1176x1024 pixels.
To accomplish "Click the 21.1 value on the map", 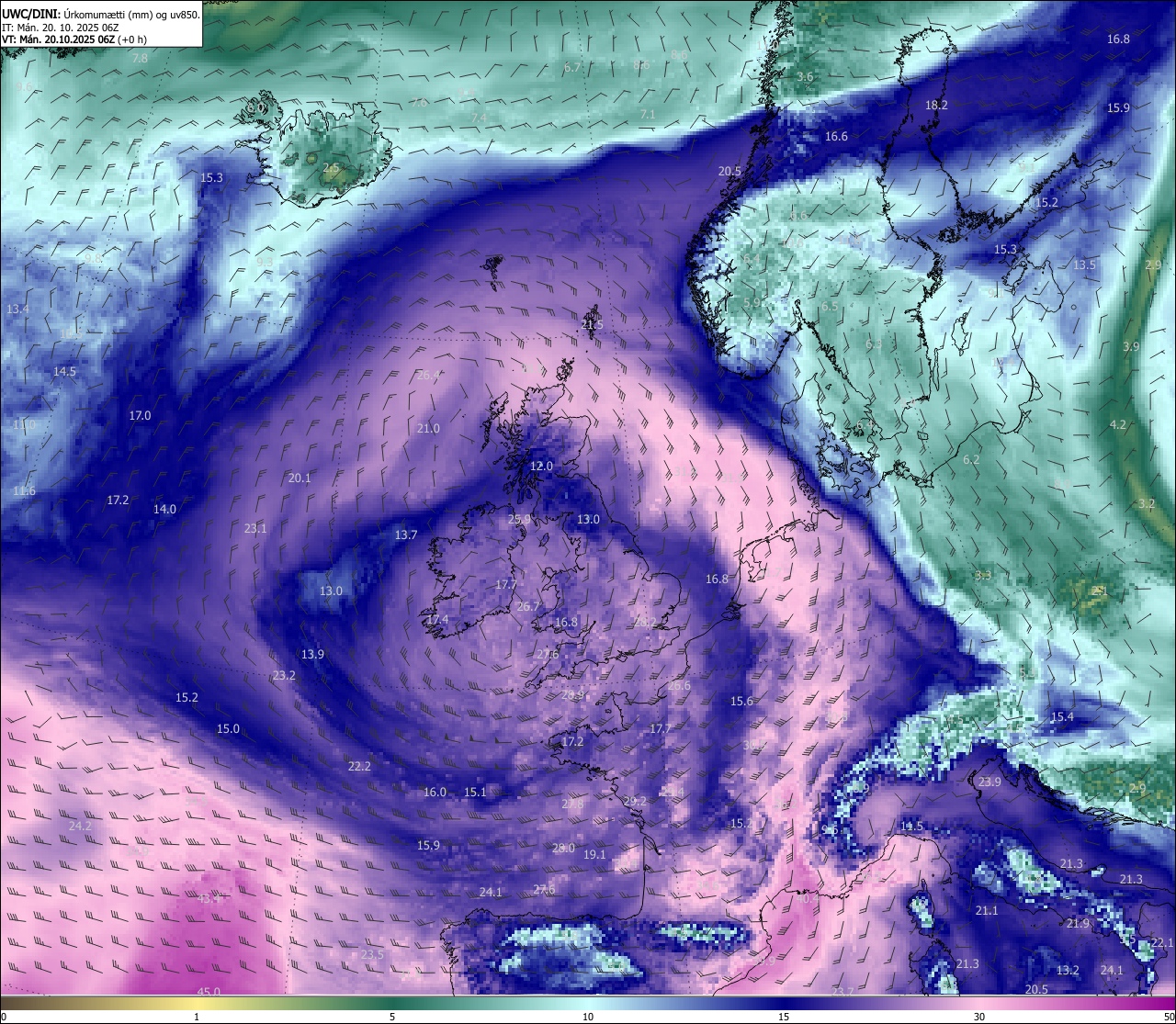I will click(x=987, y=910).
